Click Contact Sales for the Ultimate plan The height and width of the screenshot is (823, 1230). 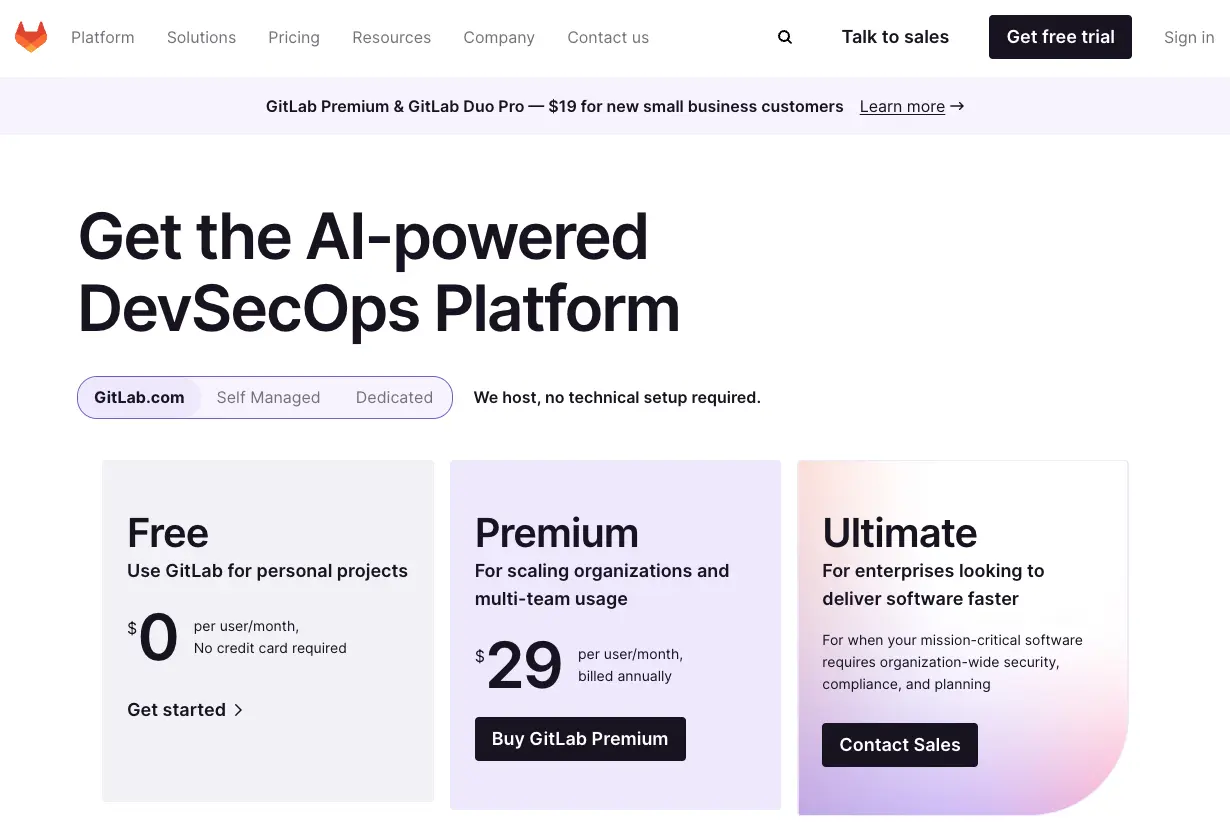pyautogui.click(x=899, y=745)
